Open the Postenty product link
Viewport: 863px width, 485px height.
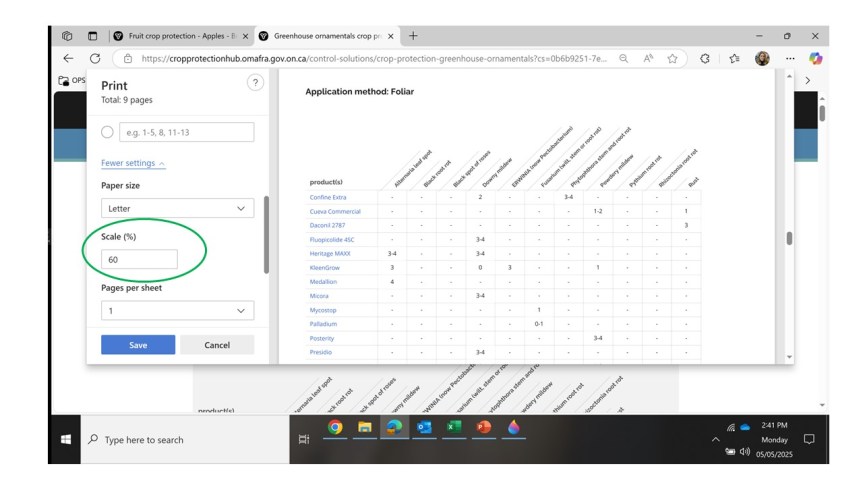321,339
